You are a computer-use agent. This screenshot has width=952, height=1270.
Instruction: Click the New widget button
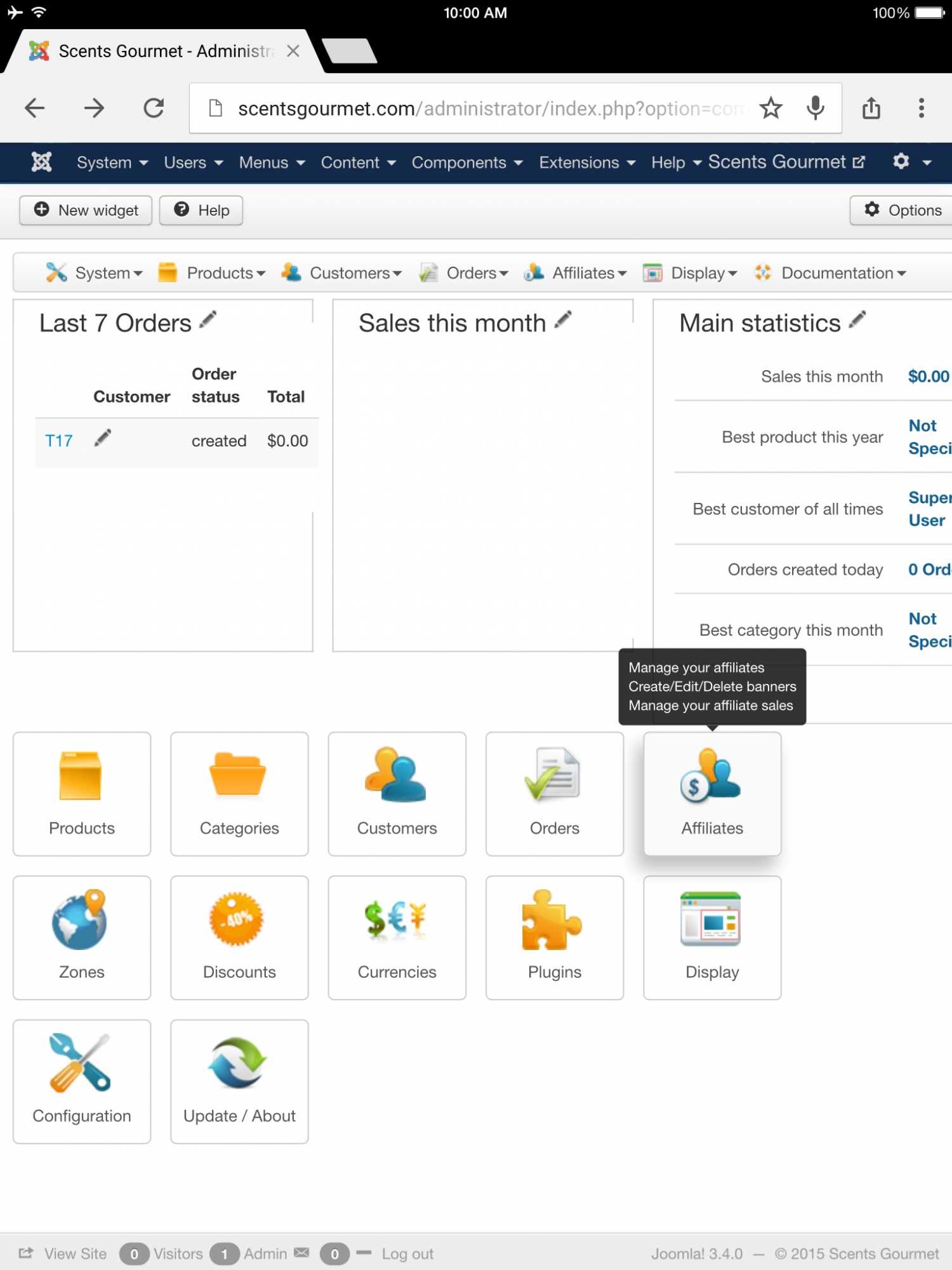click(86, 210)
